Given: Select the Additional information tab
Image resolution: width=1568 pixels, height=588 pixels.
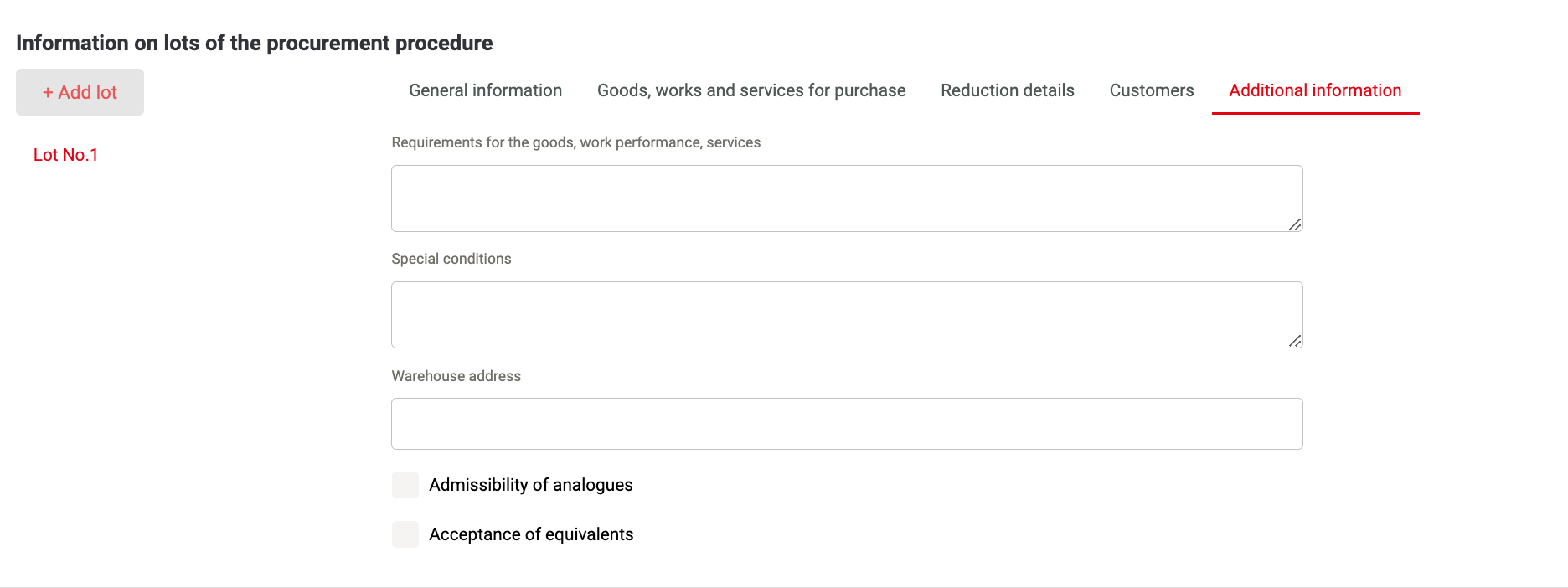Looking at the screenshot, I should 1315,90.
